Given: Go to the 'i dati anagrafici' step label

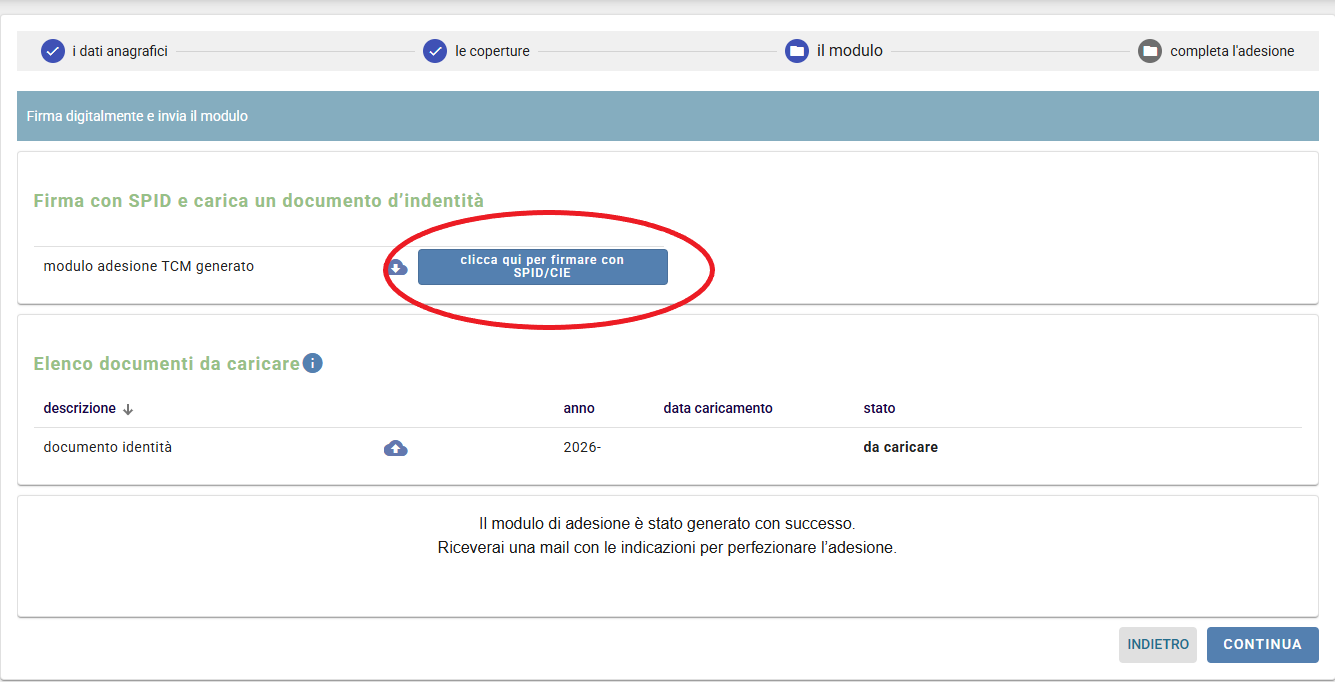Looking at the screenshot, I should [120, 51].
